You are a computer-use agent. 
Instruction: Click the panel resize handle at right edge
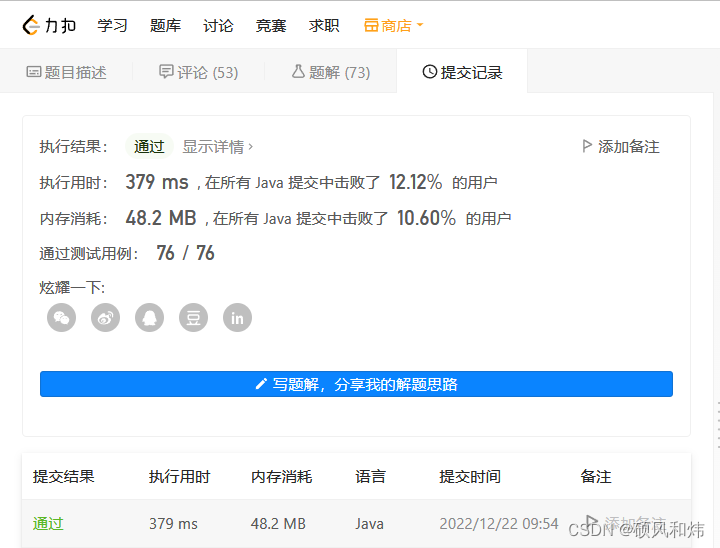[718, 425]
